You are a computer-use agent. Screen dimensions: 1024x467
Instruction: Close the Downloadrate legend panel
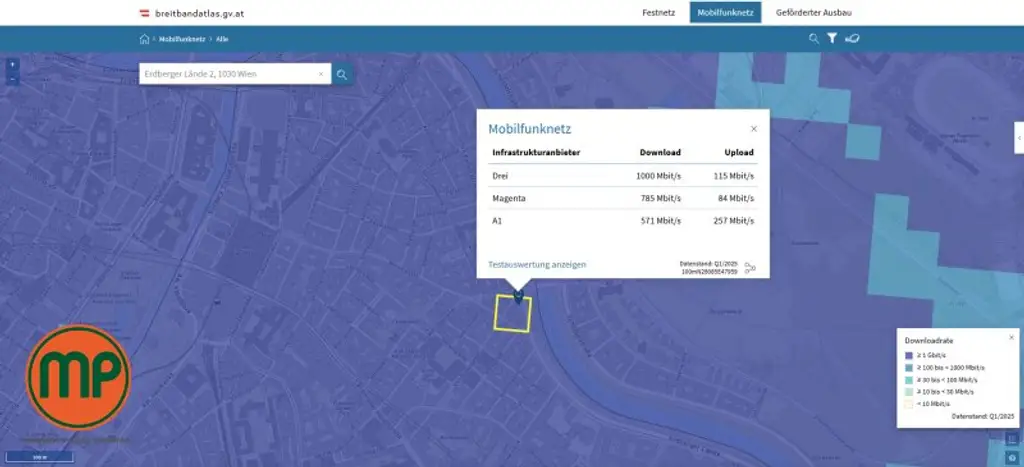1011,338
